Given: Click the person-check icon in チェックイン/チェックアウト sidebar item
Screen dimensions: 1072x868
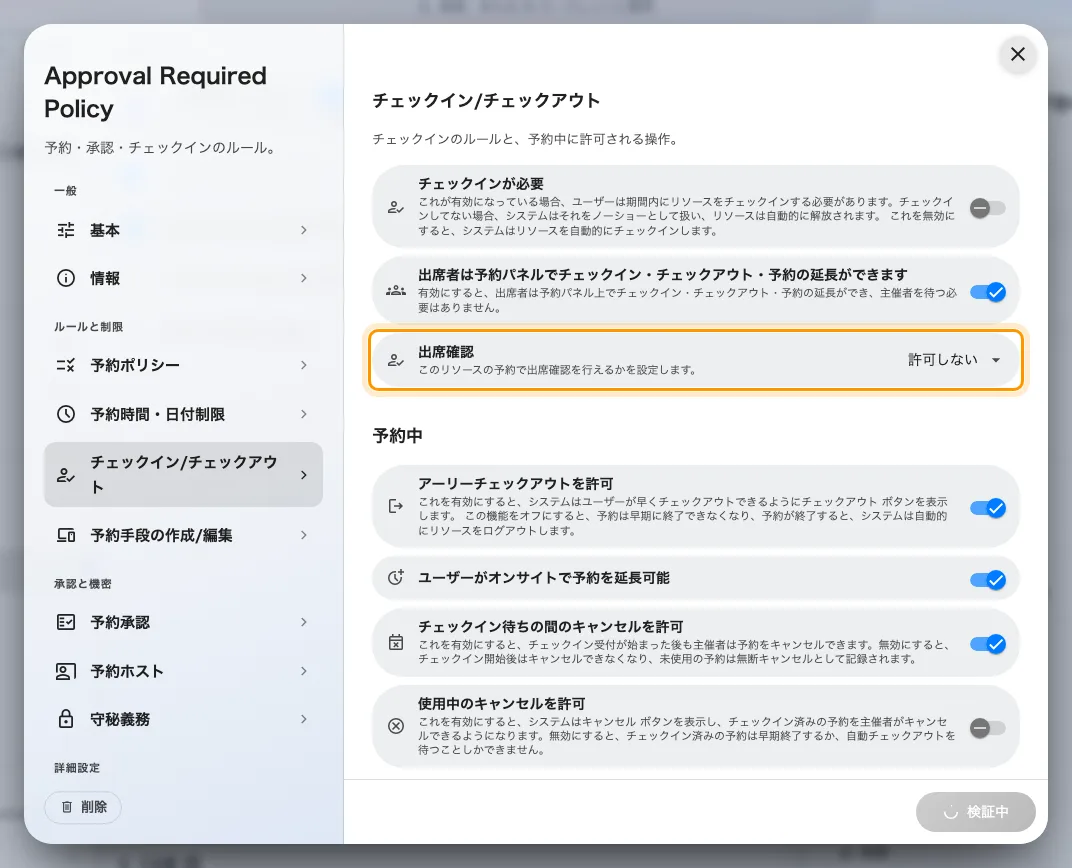Looking at the screenshot, I should click(66, 475).
